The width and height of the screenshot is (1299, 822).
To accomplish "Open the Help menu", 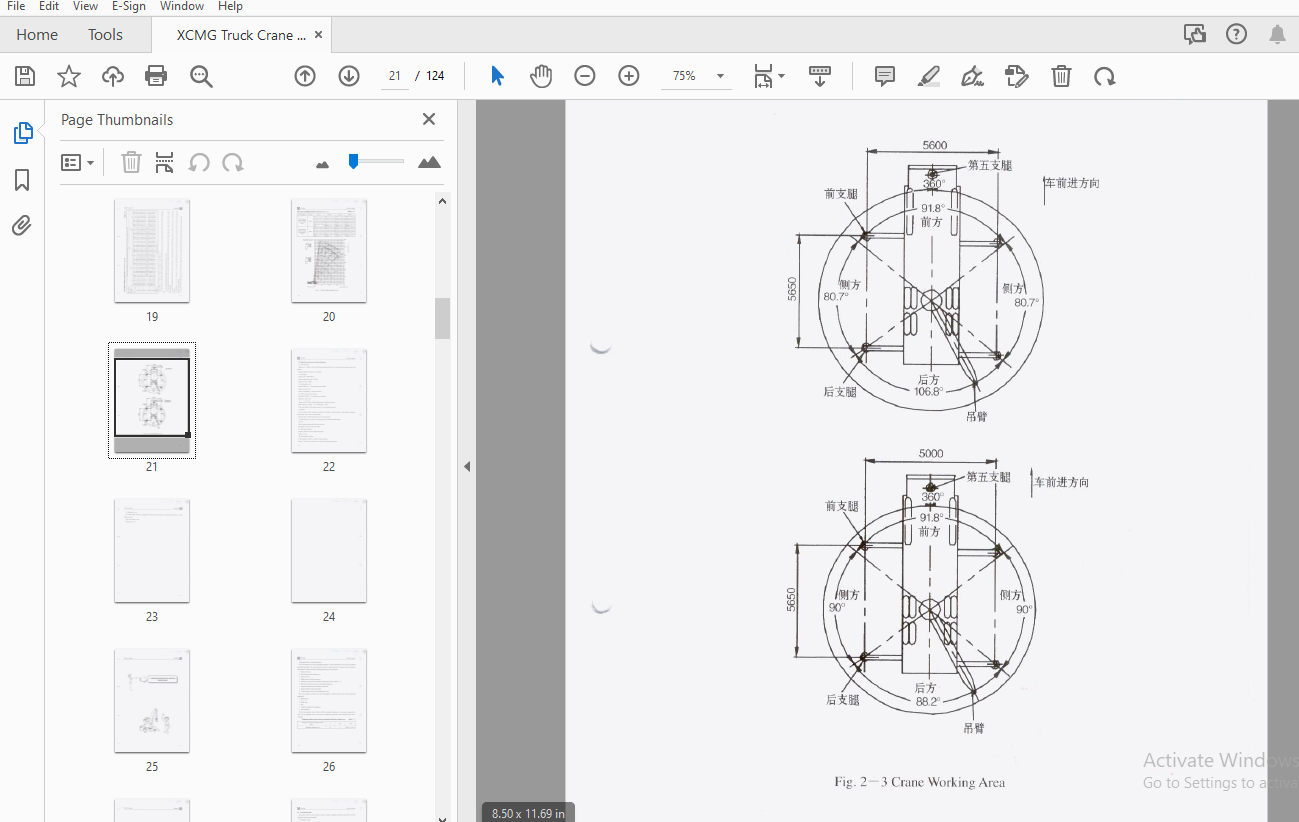I will 230,6.
